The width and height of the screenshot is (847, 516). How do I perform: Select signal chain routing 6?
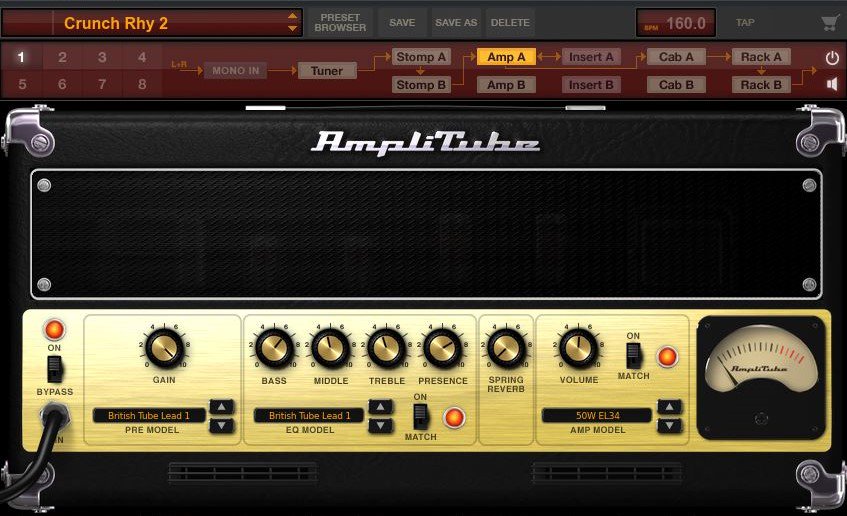[x=62, y=84]
